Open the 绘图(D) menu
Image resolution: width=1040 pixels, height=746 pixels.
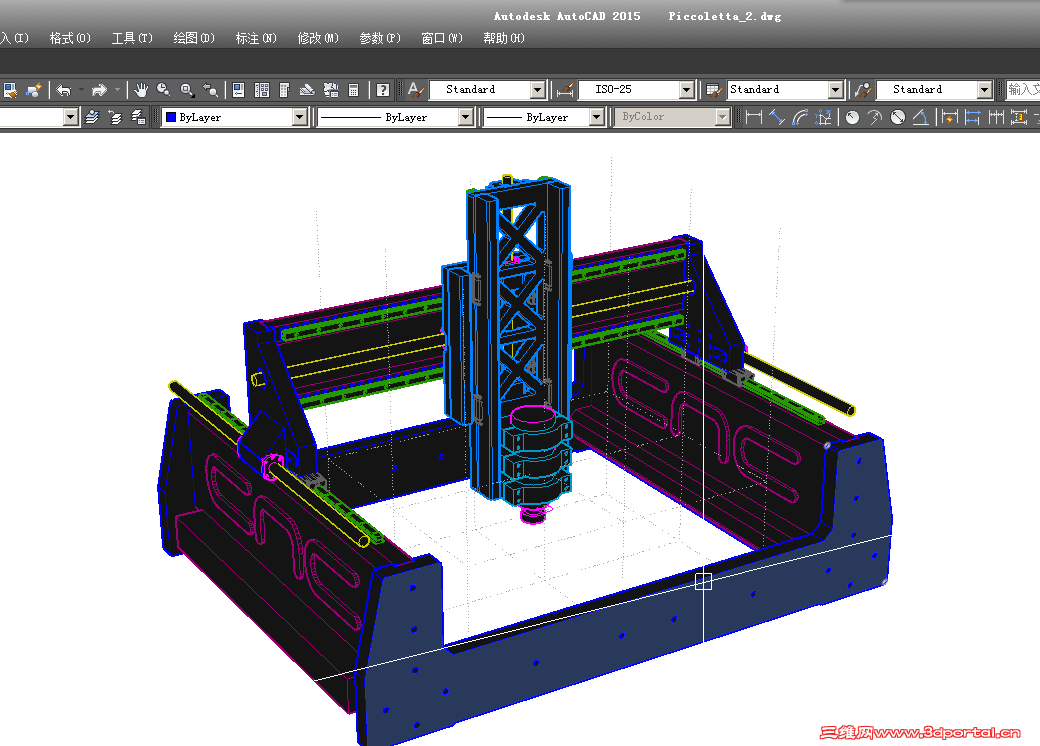pyautogui.click(x=193, y=38)
